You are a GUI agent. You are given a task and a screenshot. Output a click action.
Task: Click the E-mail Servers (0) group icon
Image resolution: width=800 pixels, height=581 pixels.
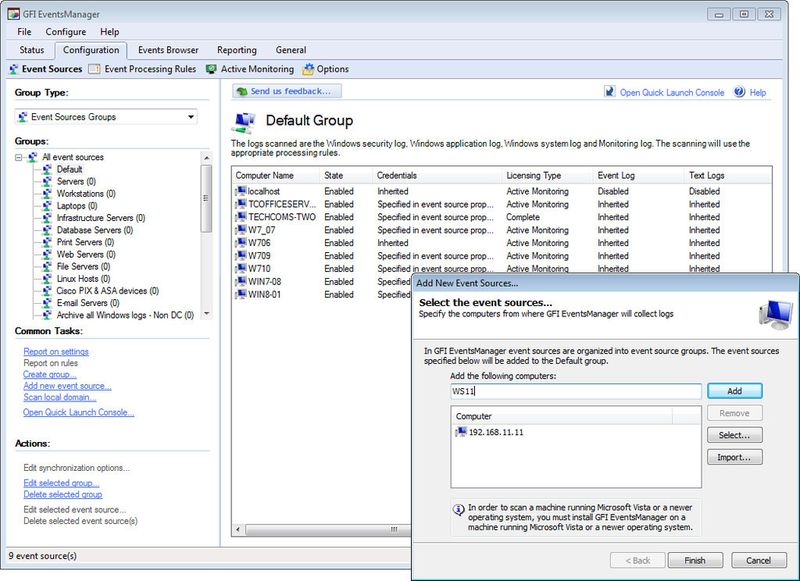coord(47,303)
